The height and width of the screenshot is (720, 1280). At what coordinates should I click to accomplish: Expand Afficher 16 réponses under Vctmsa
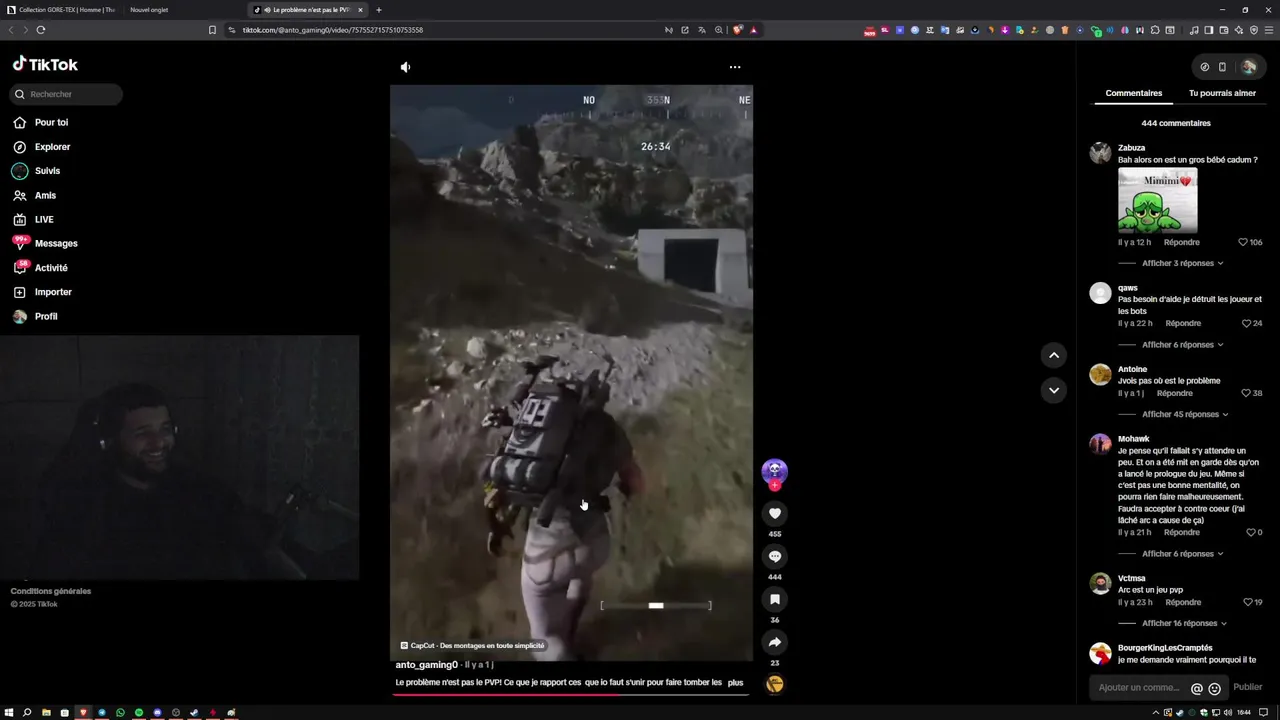click(1185, 623)
